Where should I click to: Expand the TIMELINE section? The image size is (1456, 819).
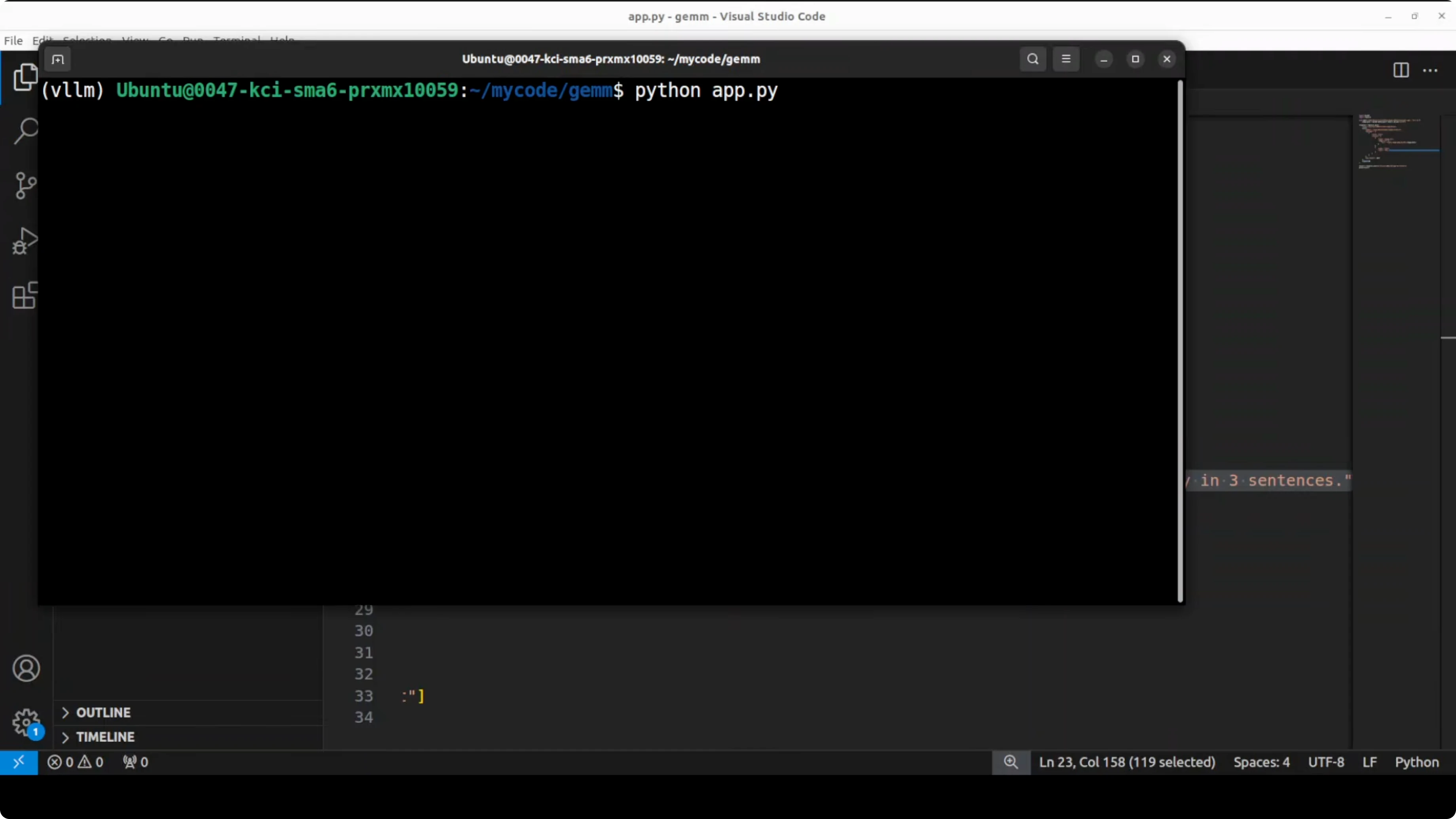click(105, 736)
